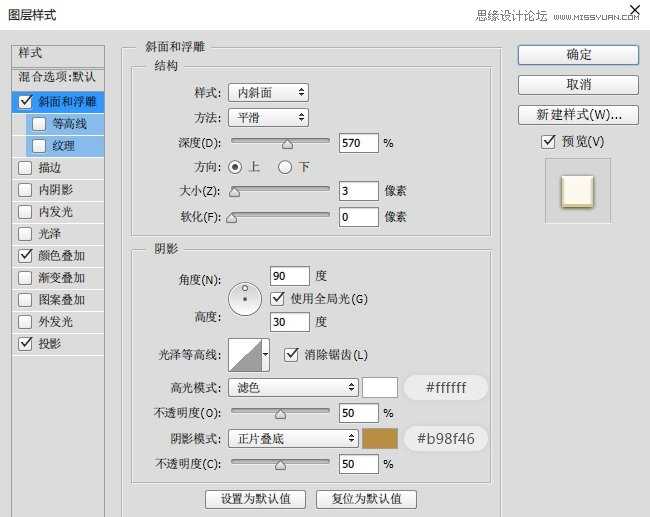Uncheck the 投影 (Drop Shadow) effect
The height and width of the screenshot is (517, 650).
pyautogui.click(x=25, y=344)
